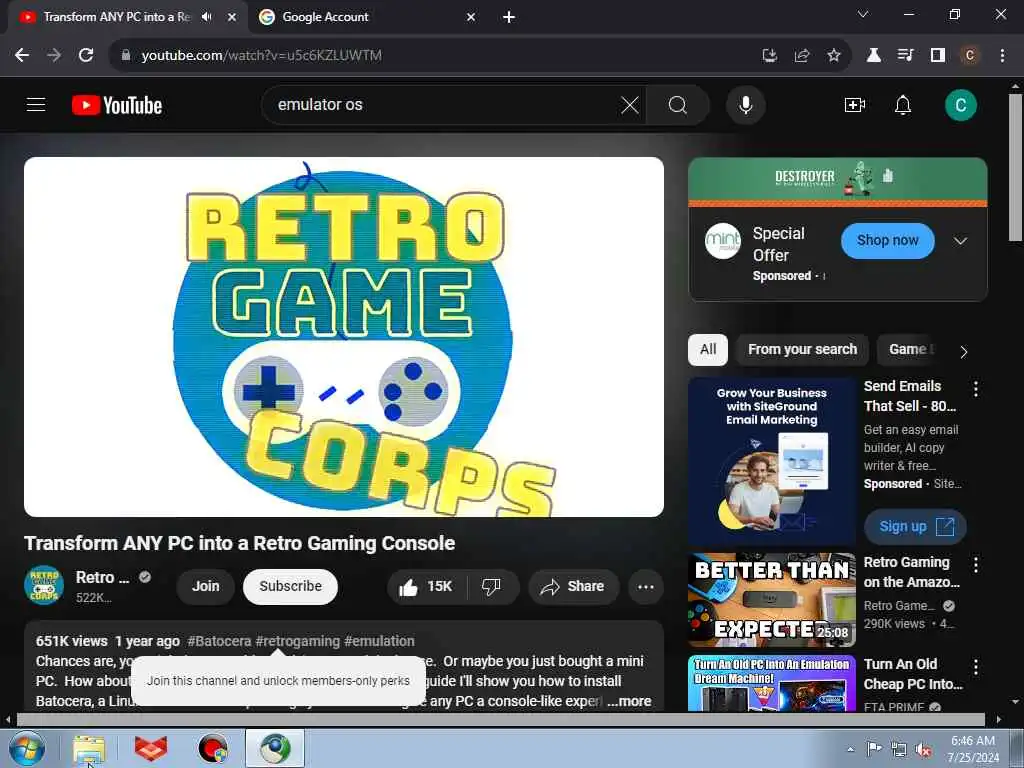Toggle the Chrome side panel

click(938, 56)
